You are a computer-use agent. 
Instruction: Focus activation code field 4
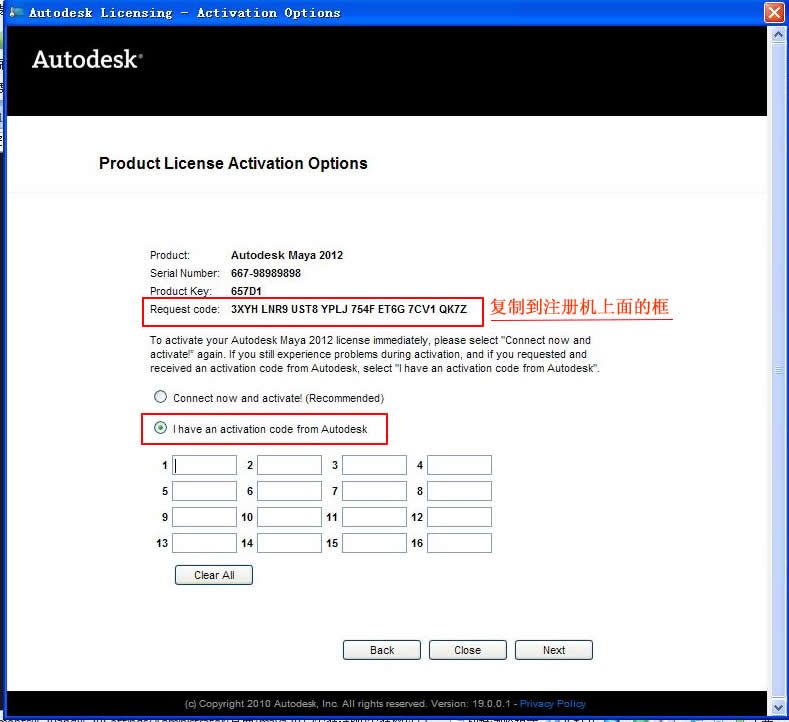tap(459, 465)
